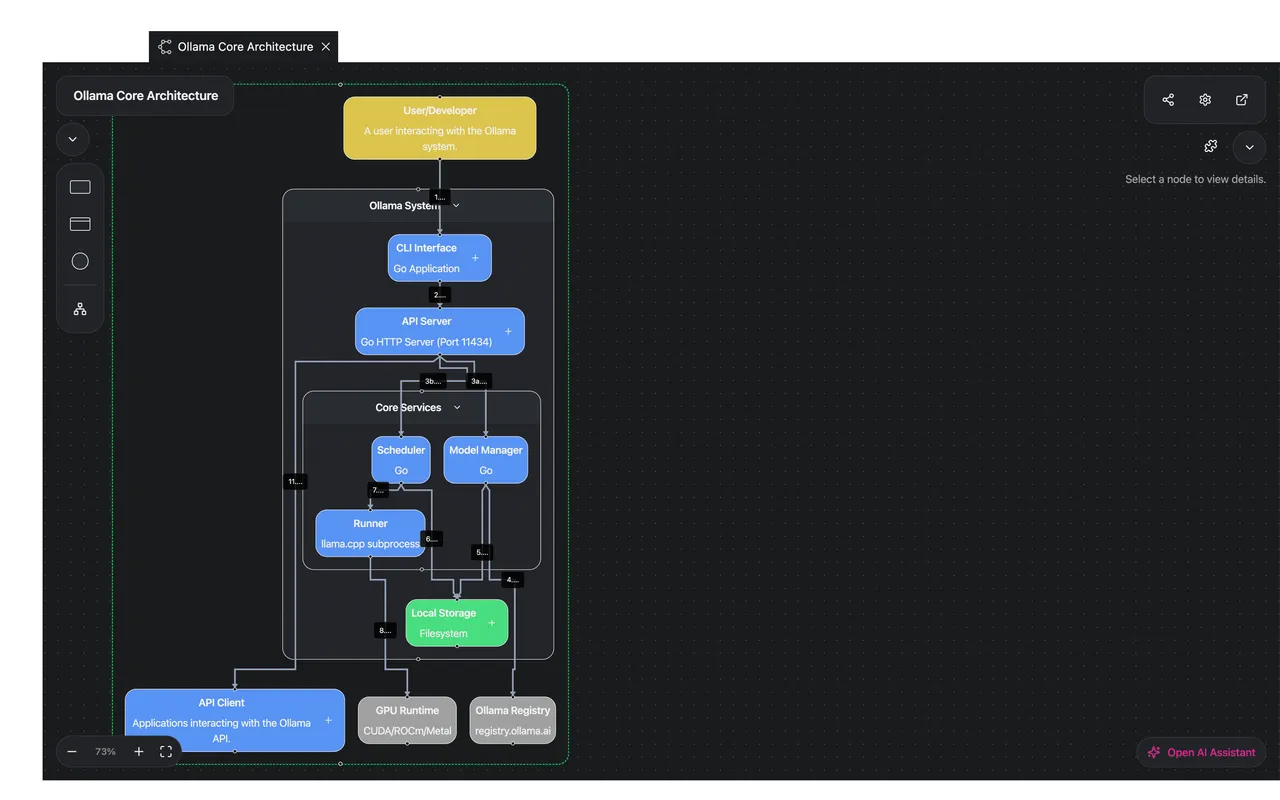
Task: Click the edge label 8
Action: tap(386, 630)
